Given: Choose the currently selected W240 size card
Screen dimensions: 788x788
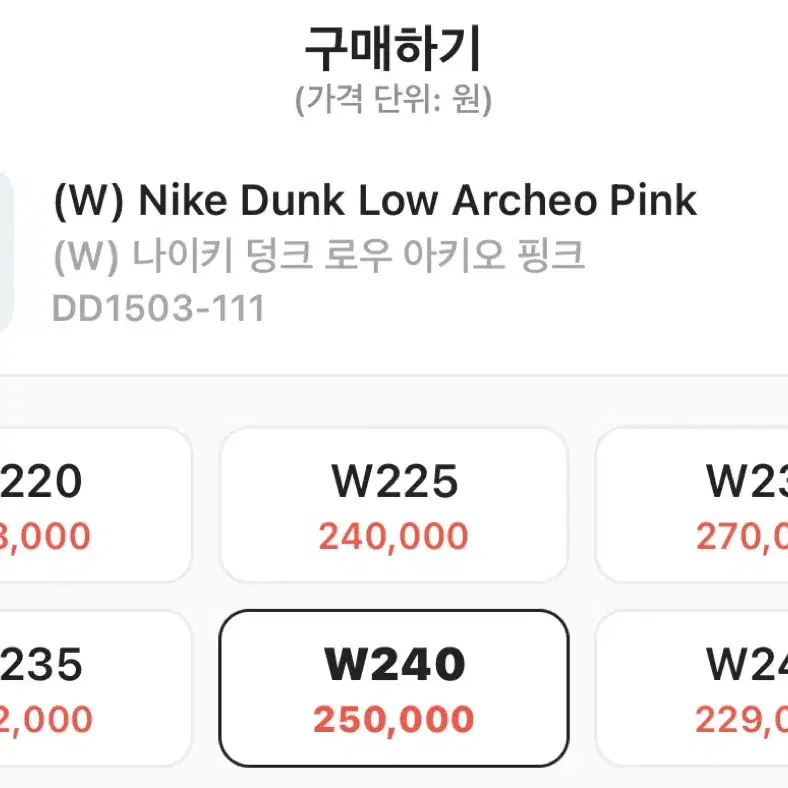Looking at the screenshot, I should coord(393,688).
